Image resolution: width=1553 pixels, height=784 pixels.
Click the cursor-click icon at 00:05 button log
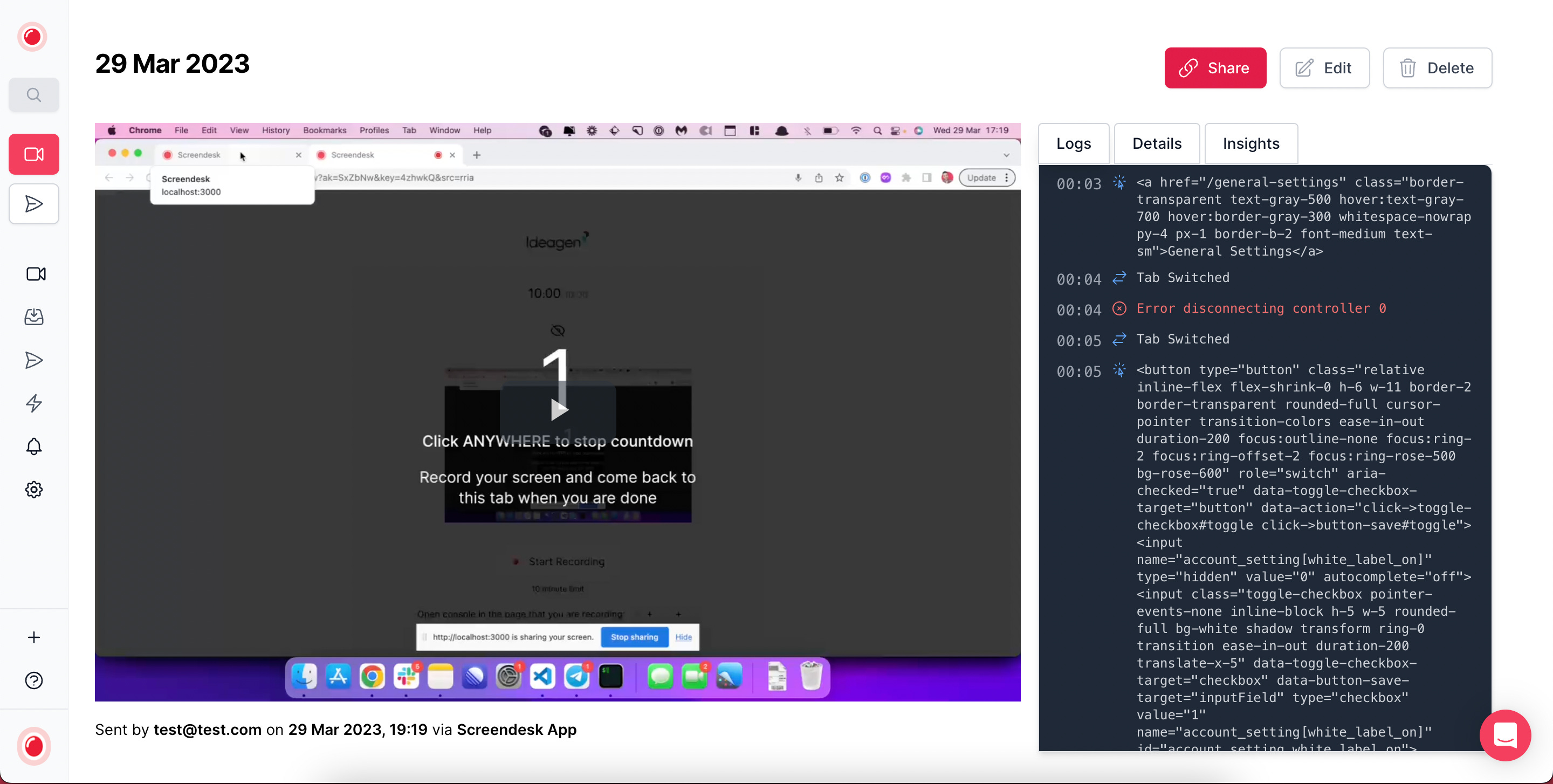(1119, 370)
